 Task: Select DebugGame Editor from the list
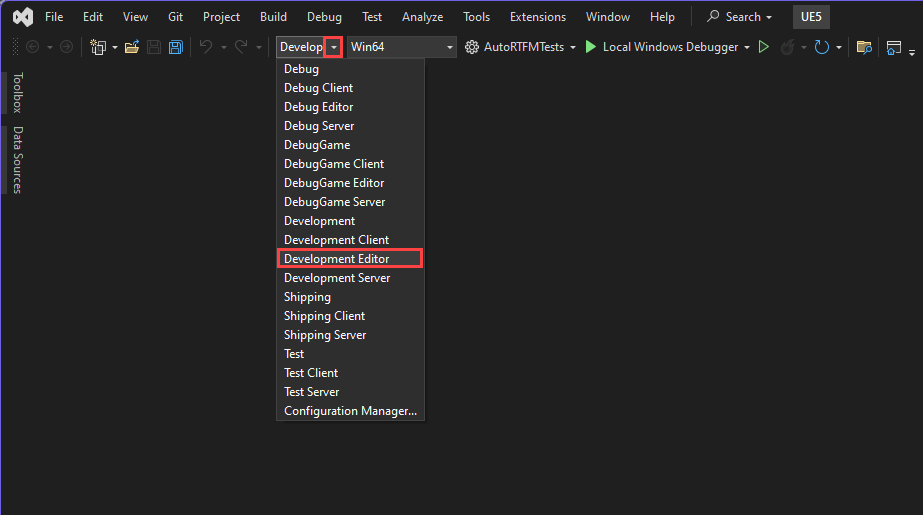334,183
